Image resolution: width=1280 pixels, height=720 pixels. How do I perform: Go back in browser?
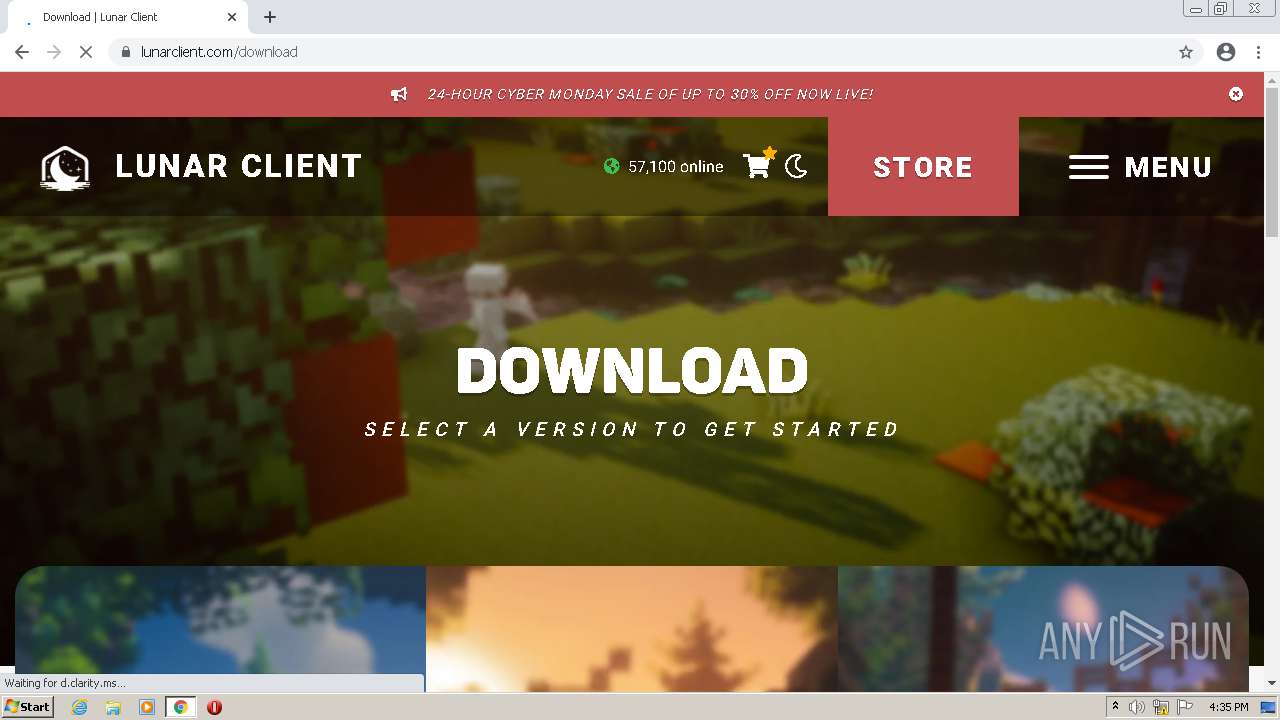[x=22, y=52]
